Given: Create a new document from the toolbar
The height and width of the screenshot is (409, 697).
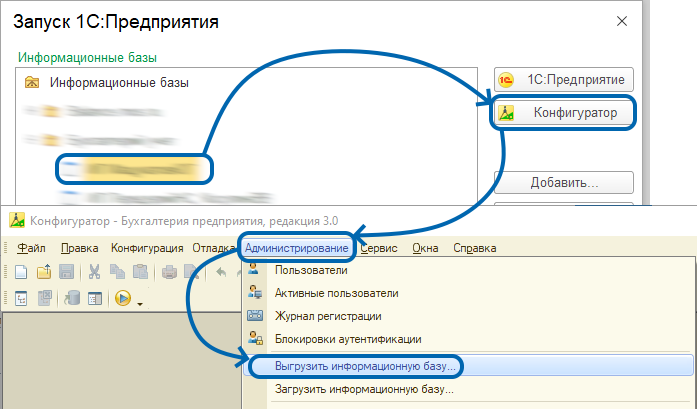Looking at the screenshot, I should tap(21, 272).
